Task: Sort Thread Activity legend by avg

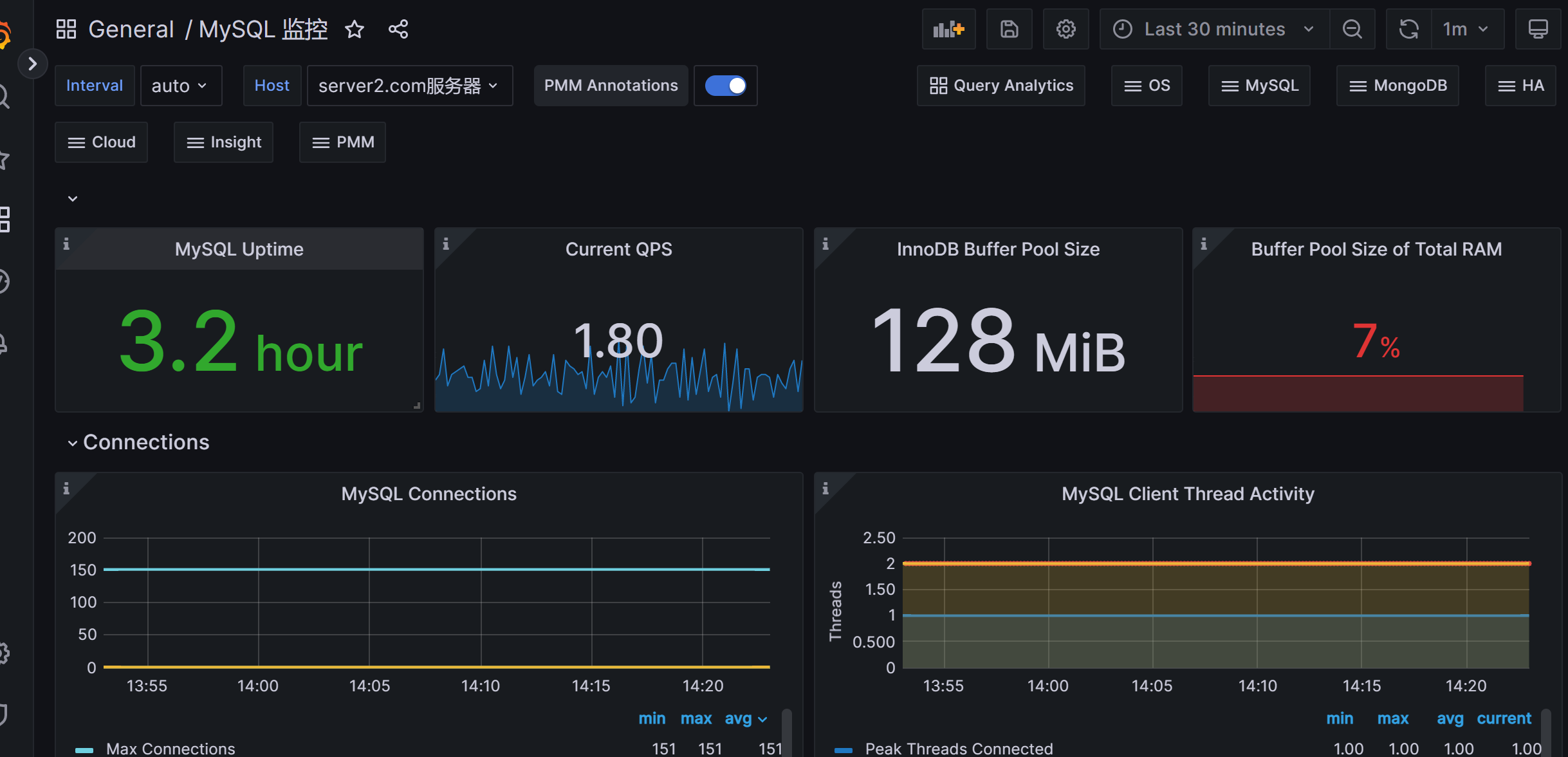Action: [1450, 718]
